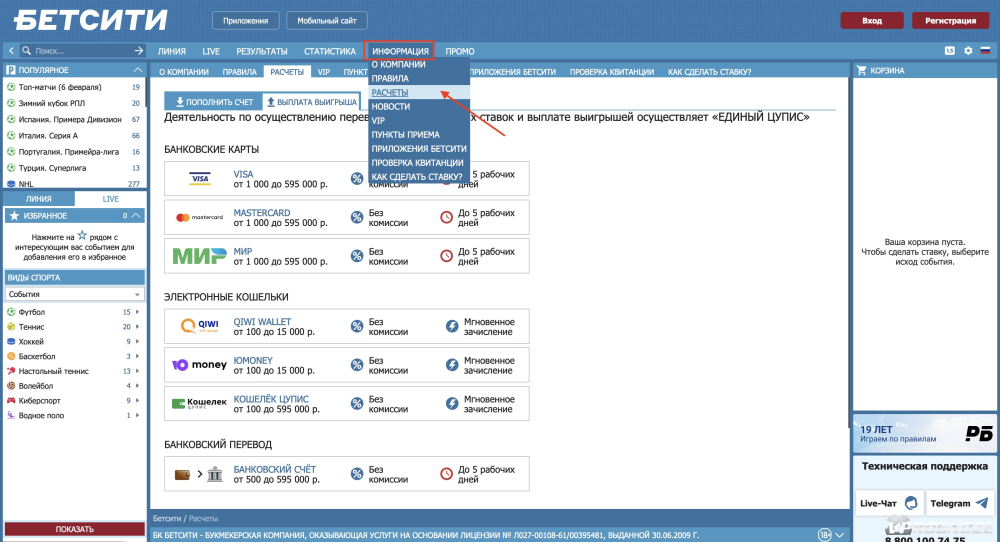The image size is (1000, 542).
Task: Click the Live-Чат bubble icon
Action: tap(911, 503)
